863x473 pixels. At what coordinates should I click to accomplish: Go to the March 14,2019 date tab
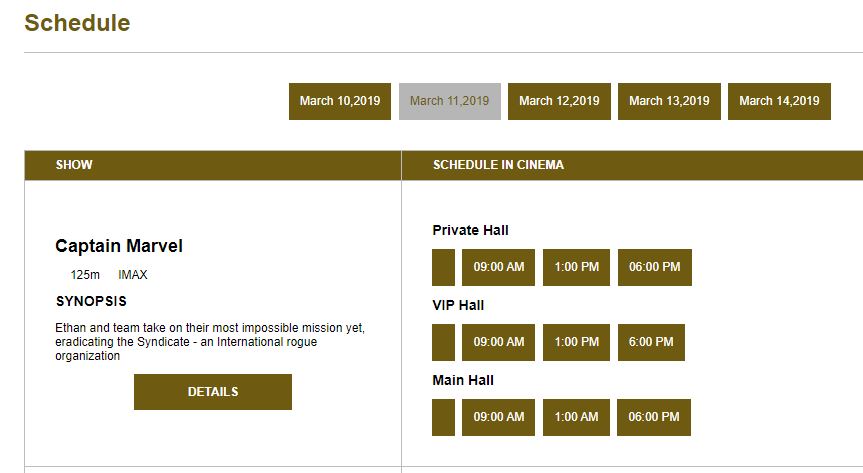tap(779, 101)
